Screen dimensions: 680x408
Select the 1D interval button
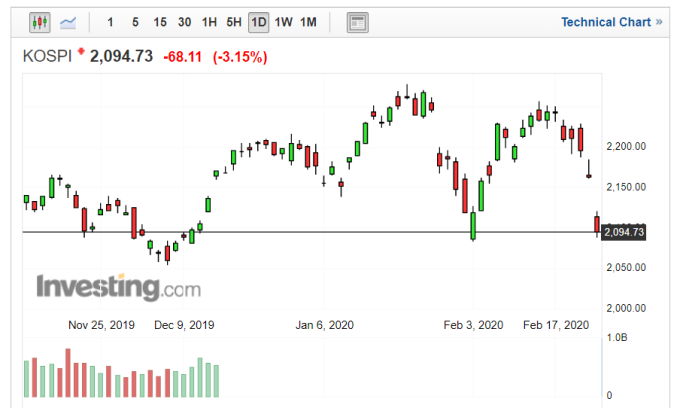[258, 22]
